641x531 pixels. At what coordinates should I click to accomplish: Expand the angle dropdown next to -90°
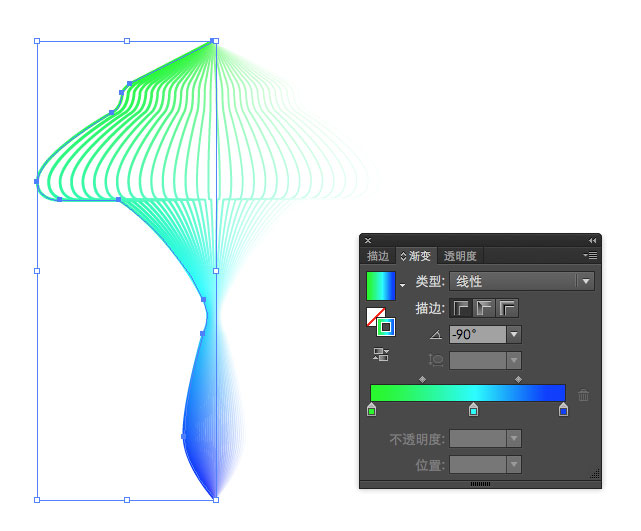point(514,334)
